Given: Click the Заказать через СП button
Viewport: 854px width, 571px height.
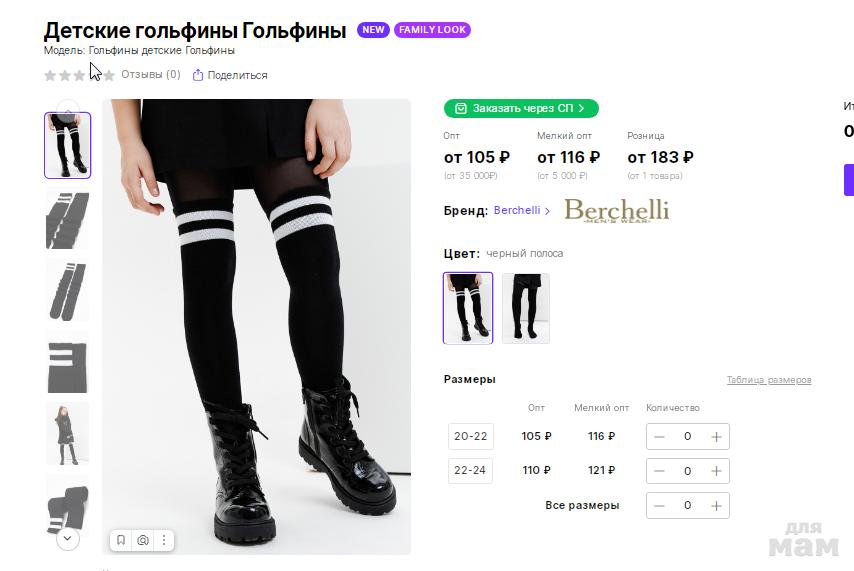Looking at the screenshot, I should [x=521, y=108].
